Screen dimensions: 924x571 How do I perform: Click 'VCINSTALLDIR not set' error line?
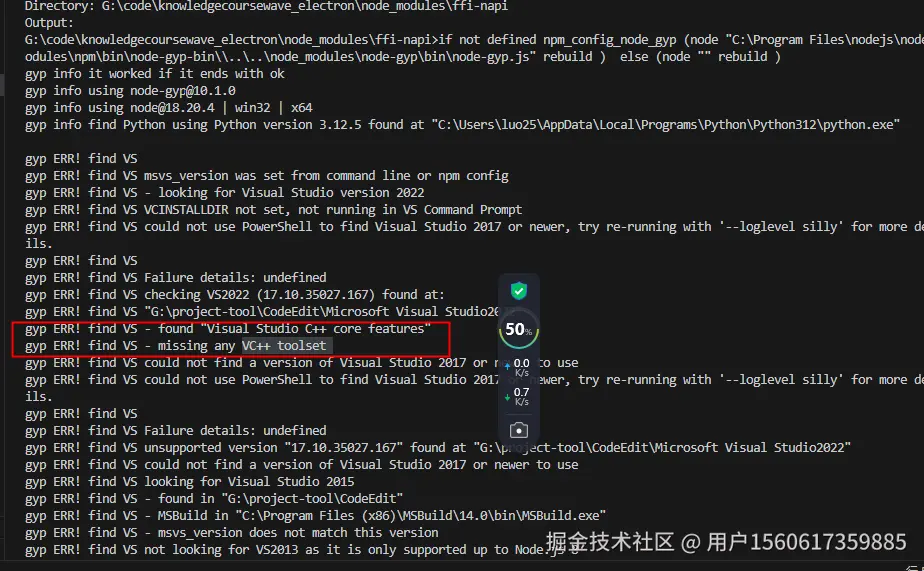point(273,209)
